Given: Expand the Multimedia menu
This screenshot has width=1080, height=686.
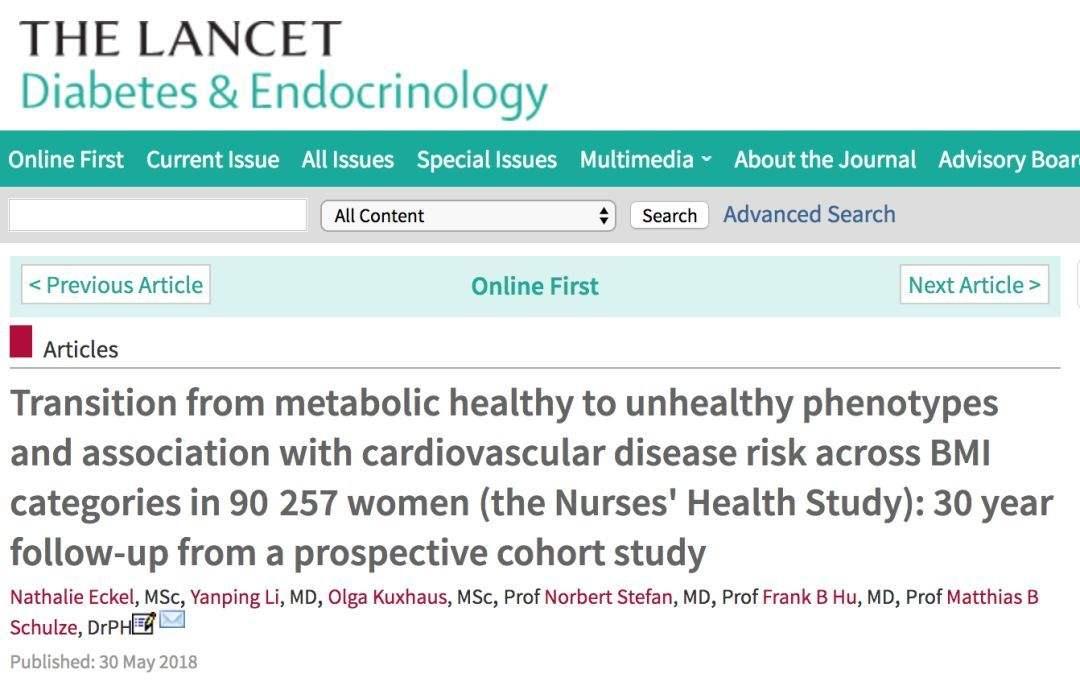Looking at the screenshot, I should pyautogui.click(x=645, y=160).
